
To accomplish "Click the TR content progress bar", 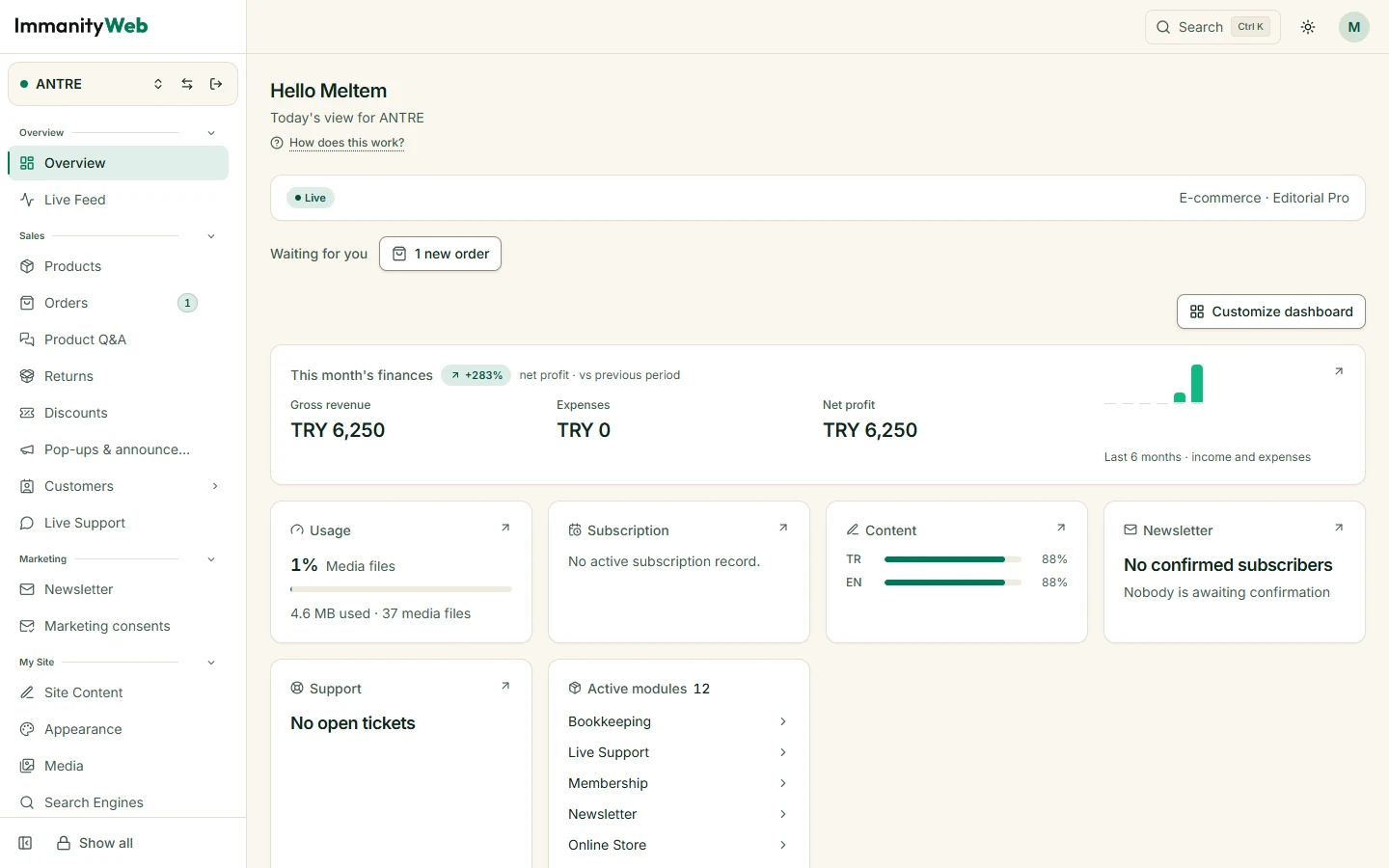I will click(953, 559).
